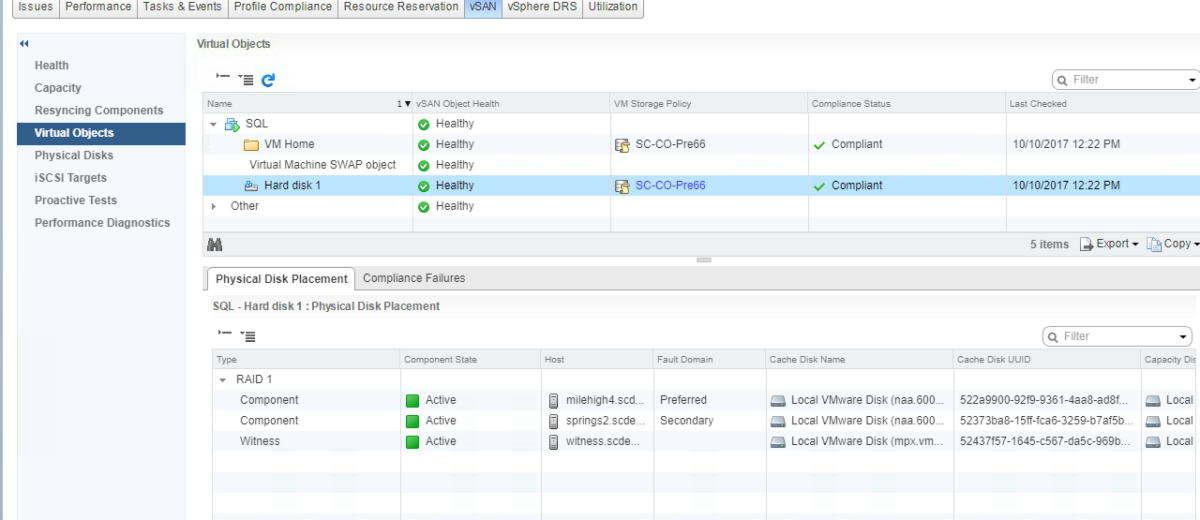The width and height of the screenshot is (1200, 520).
Task: Collapse the SQL virtual machine tree node
Action: [213, 124]
